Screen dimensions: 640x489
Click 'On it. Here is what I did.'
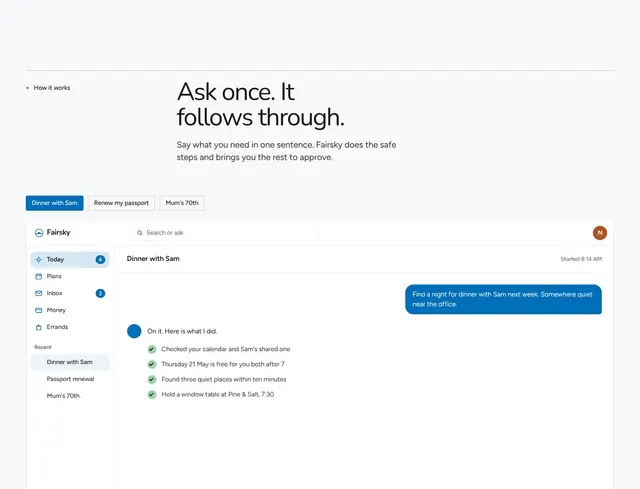point(182,331)
